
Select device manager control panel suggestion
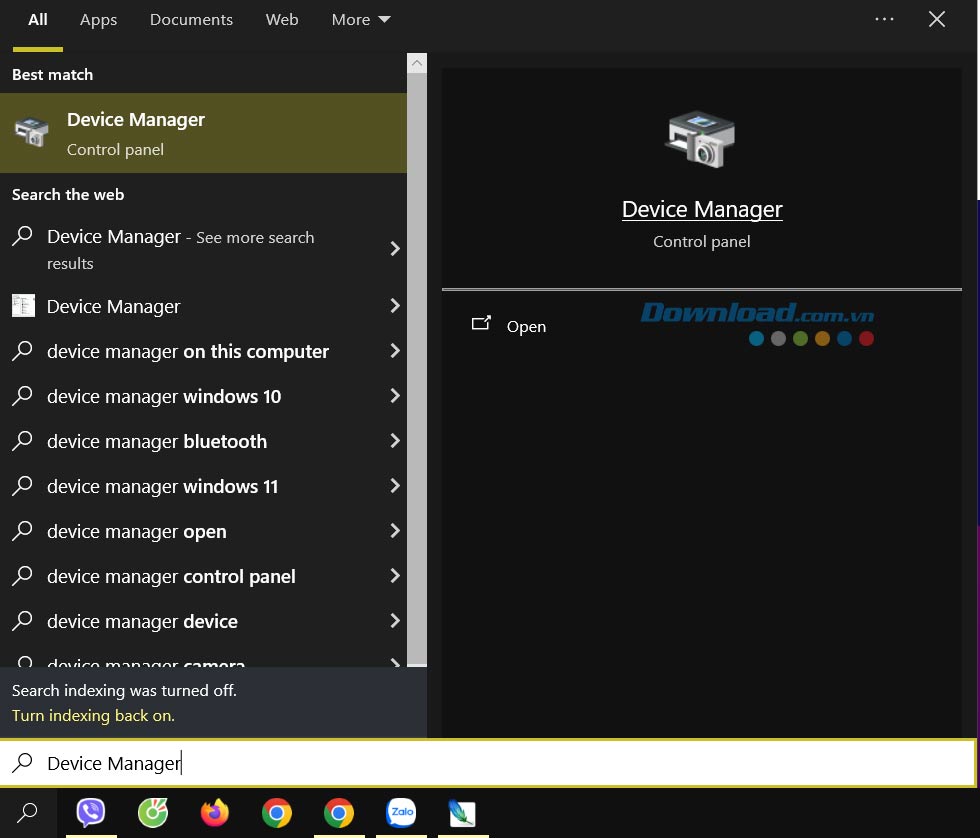171,576
